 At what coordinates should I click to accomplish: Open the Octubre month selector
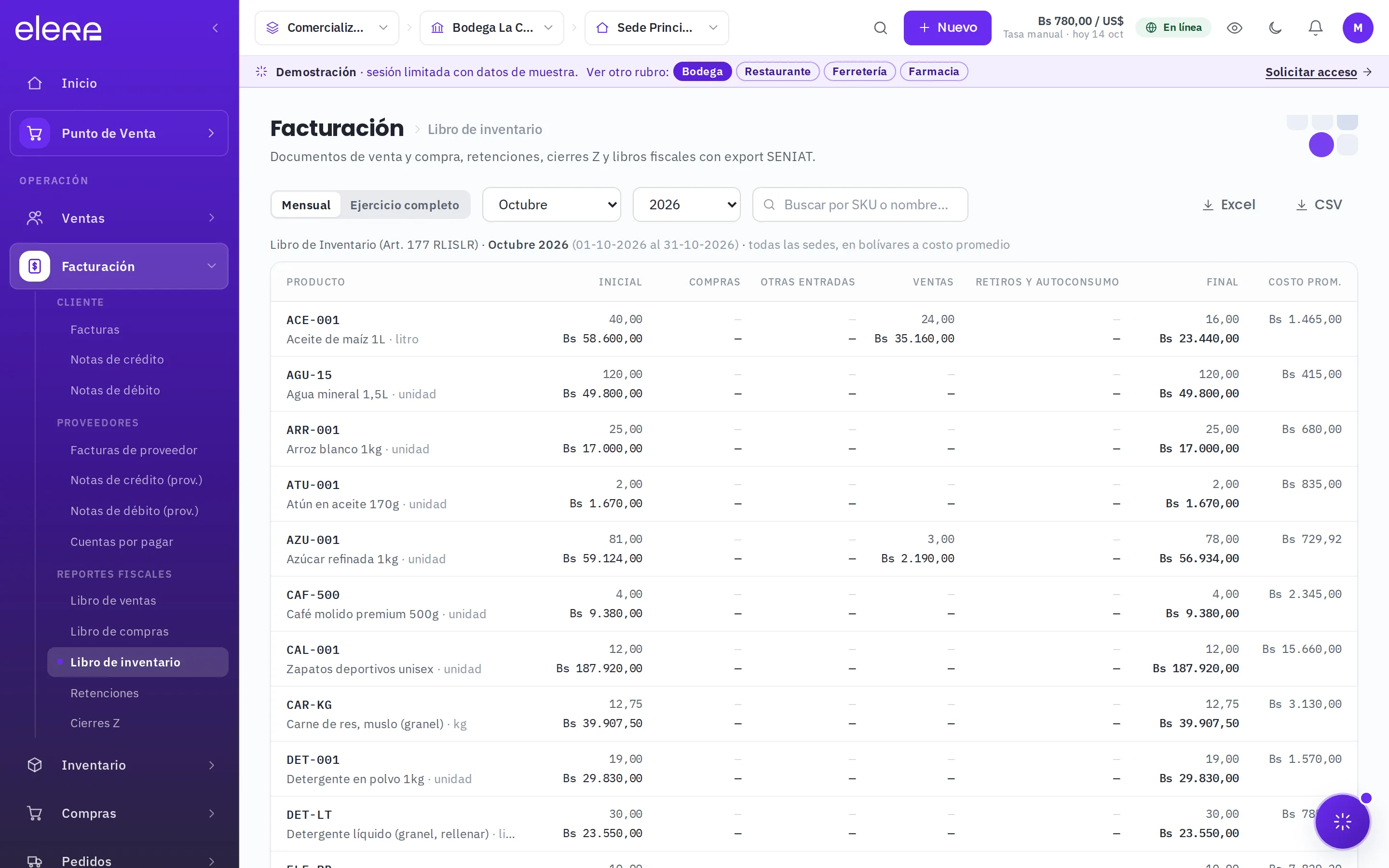552,205
